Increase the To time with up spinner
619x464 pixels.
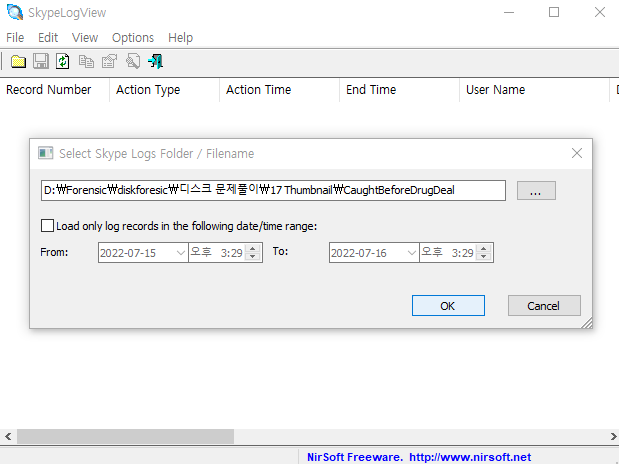coord(484,248)
